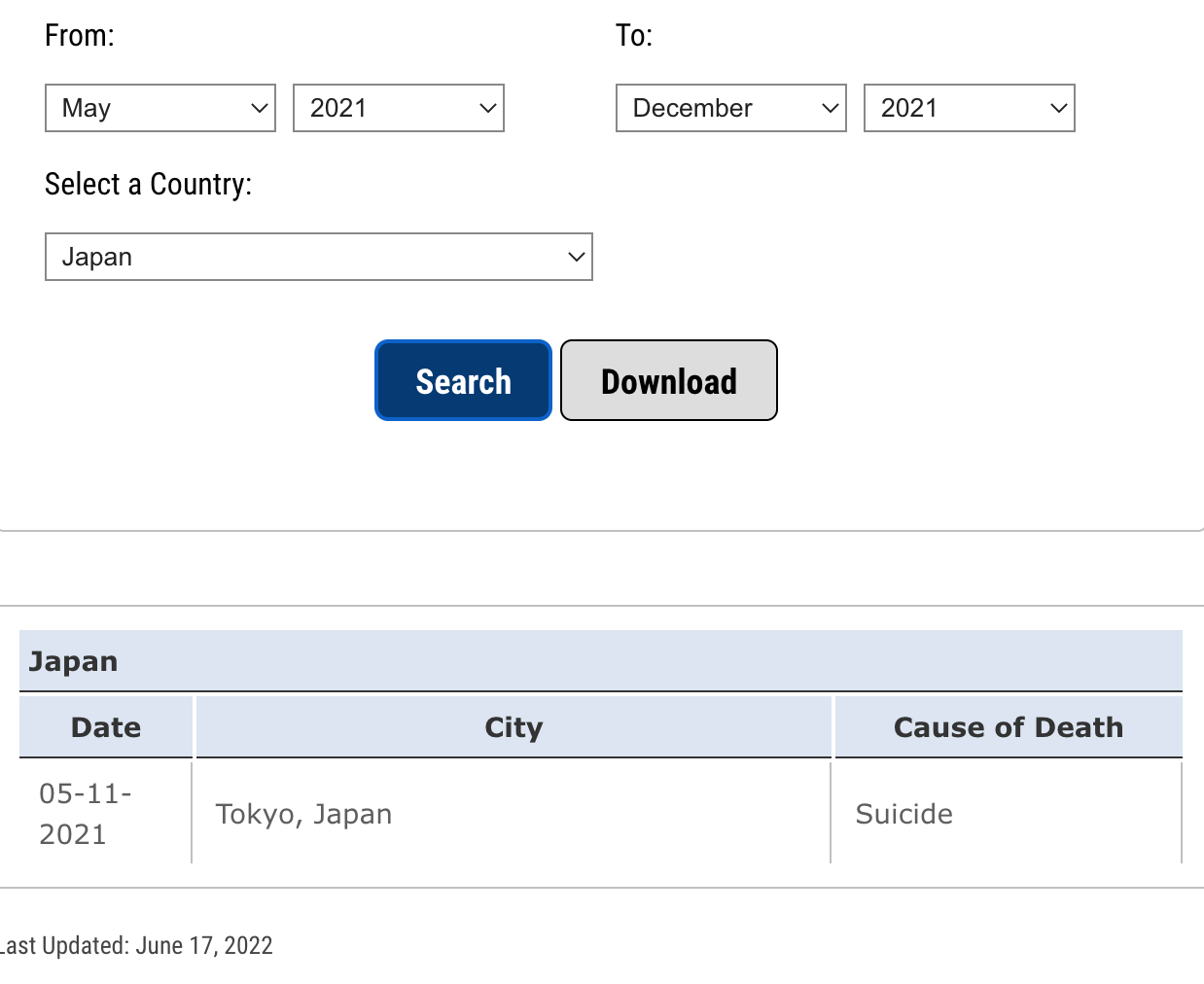Open the To month dropdown showing December
Screen dimensions: 1204x984
click(731, 108)
